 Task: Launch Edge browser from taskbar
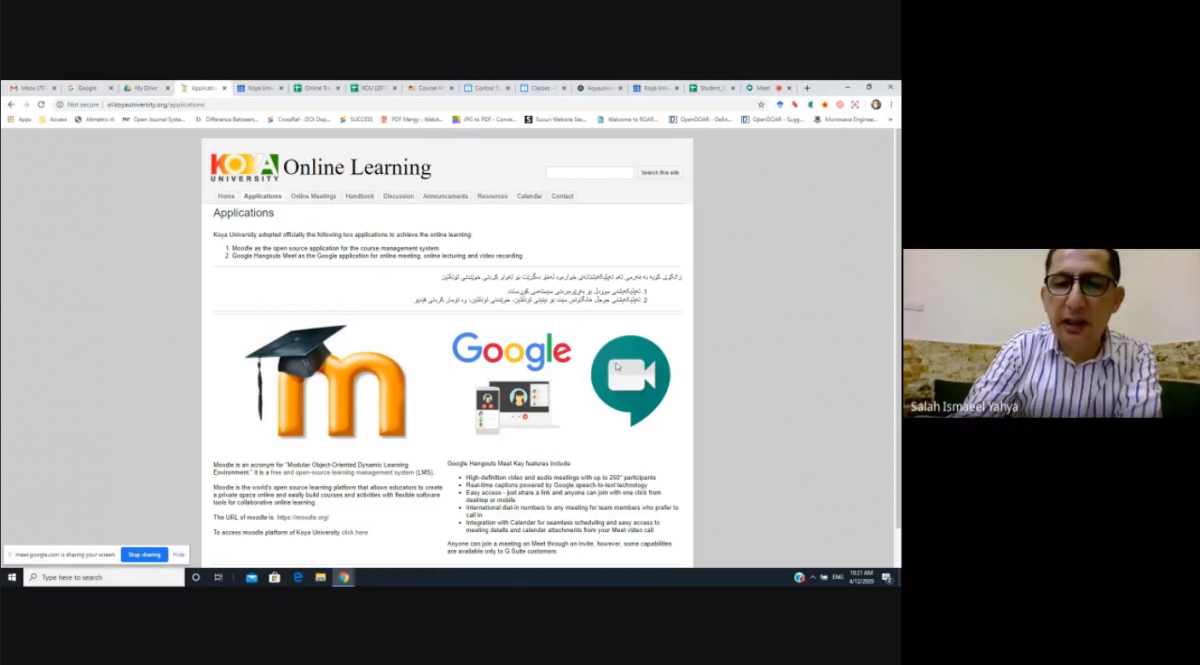point(298,577)
